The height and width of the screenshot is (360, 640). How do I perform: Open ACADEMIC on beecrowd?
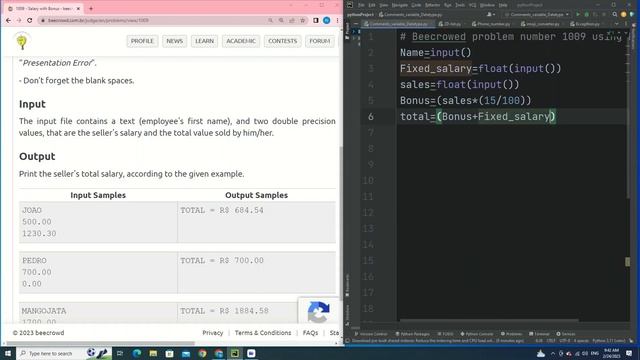pos(241,41)
